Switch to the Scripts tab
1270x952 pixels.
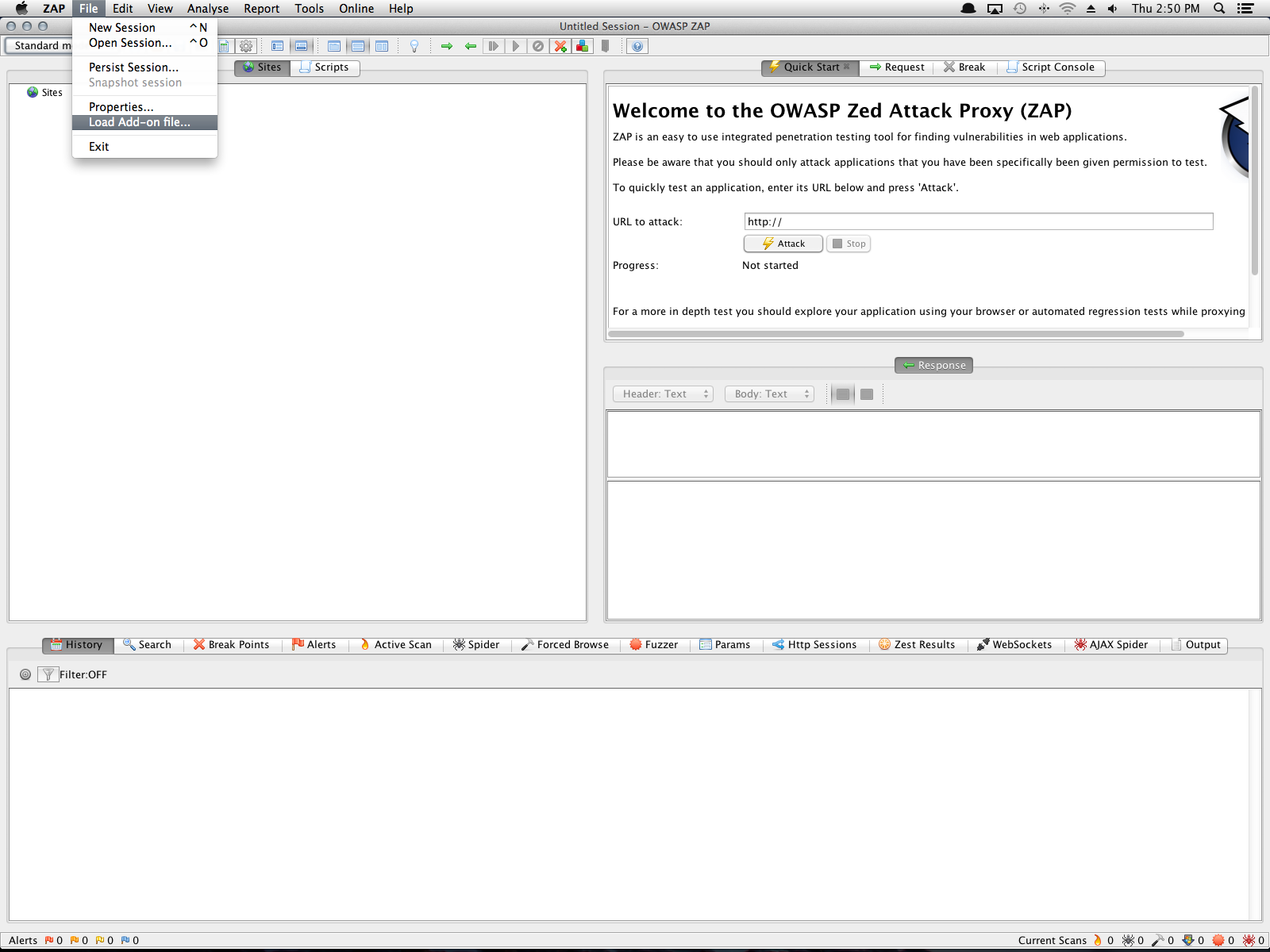[325, 67]
